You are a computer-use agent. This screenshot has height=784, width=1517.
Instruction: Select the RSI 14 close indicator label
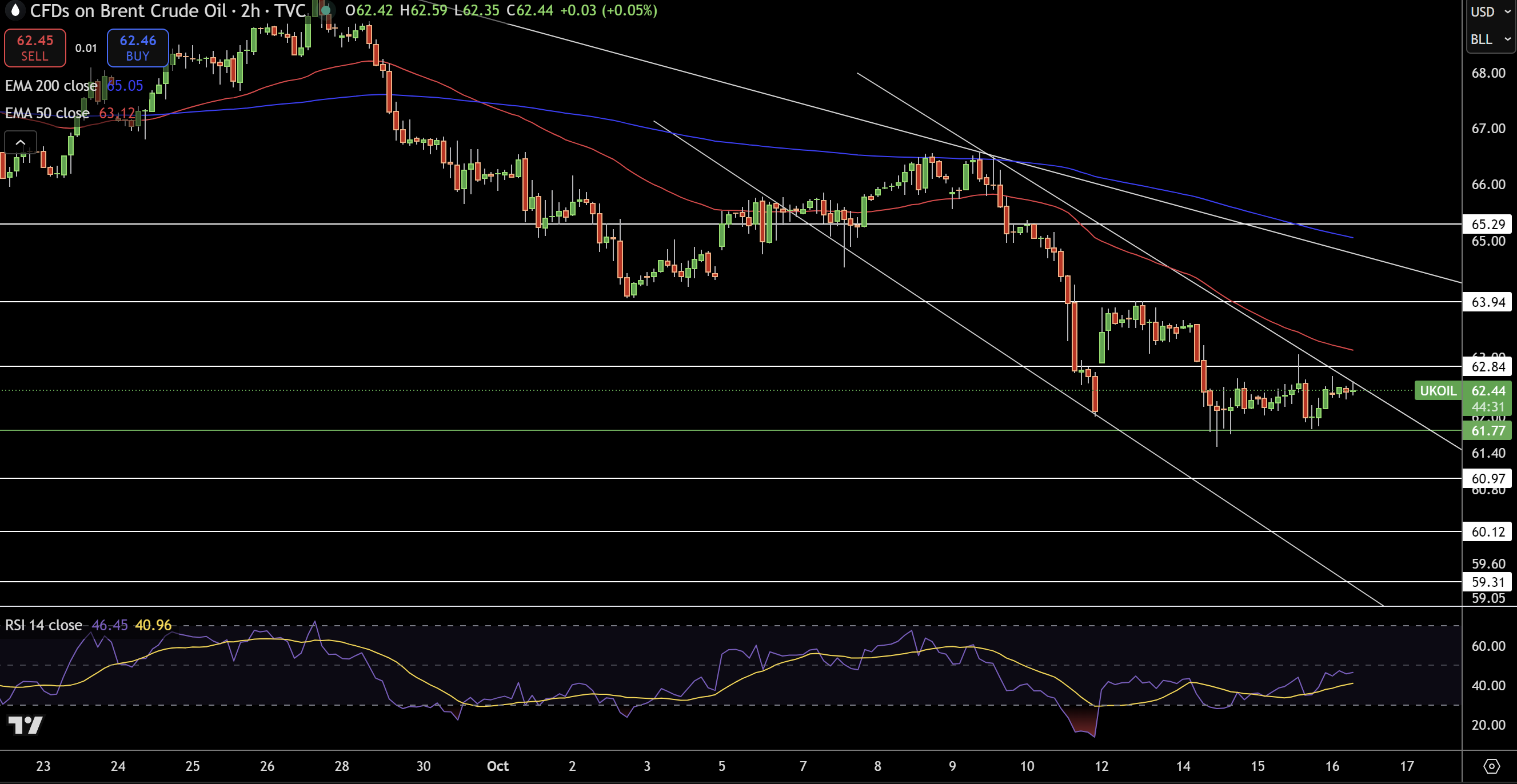coord(43,625)
